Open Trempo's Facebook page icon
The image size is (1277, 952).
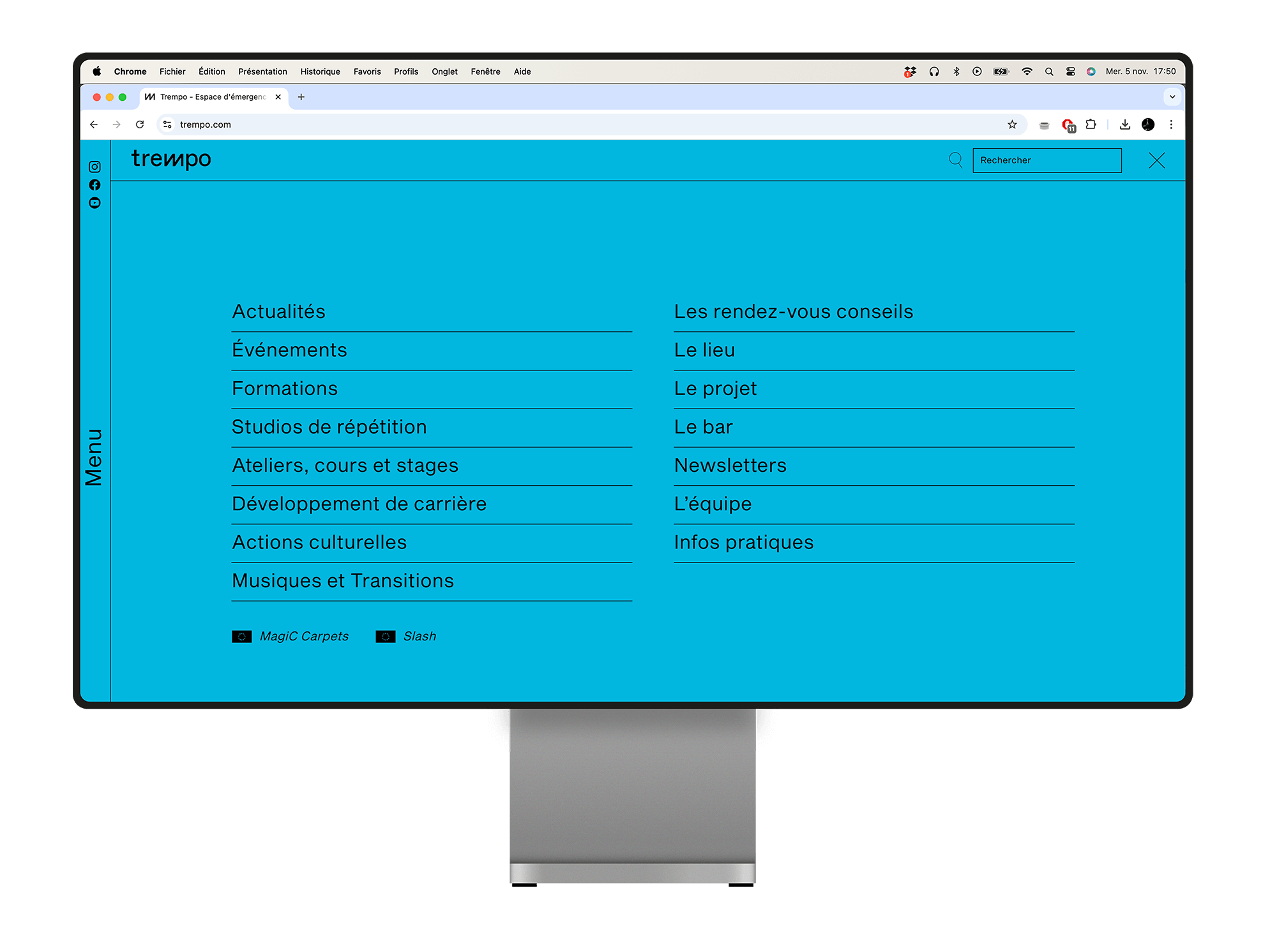94,185
